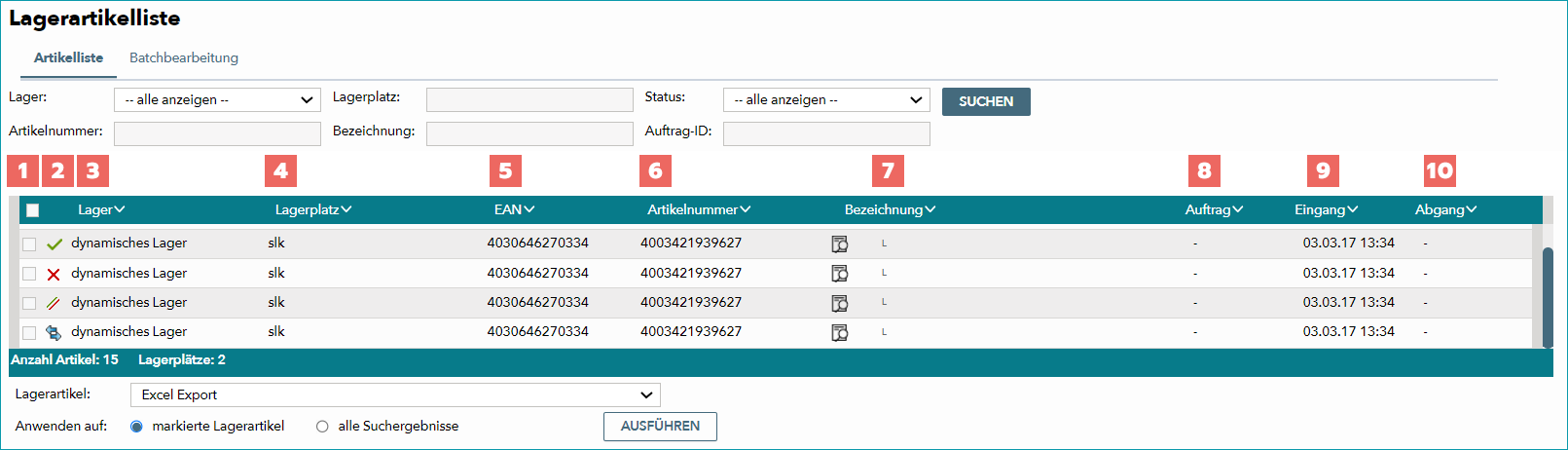Click the AUSFÜHREN button
The width and height of the screenshot is (1568, 450).
pos(660,427)
